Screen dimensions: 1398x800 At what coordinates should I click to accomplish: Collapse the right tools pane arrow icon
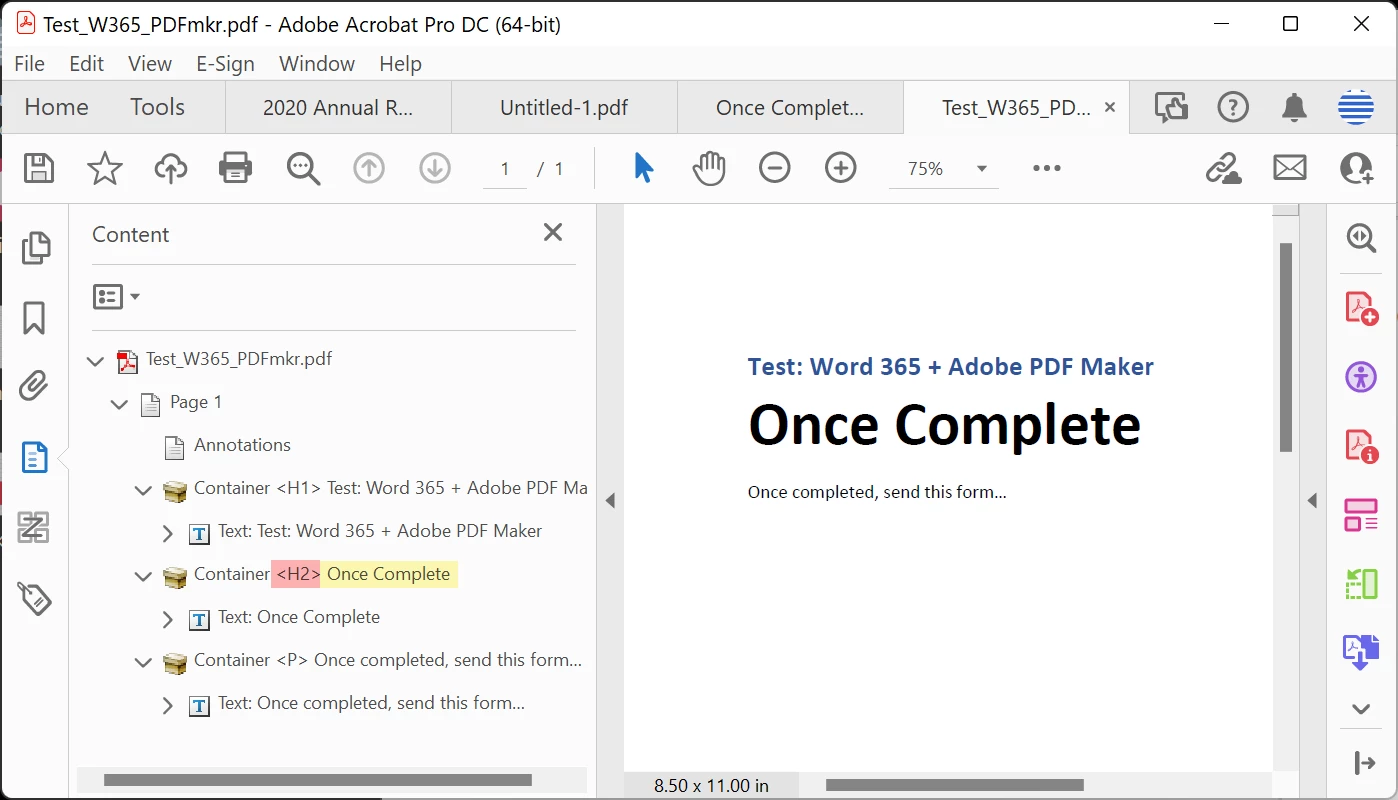(x=1365, y=764)
